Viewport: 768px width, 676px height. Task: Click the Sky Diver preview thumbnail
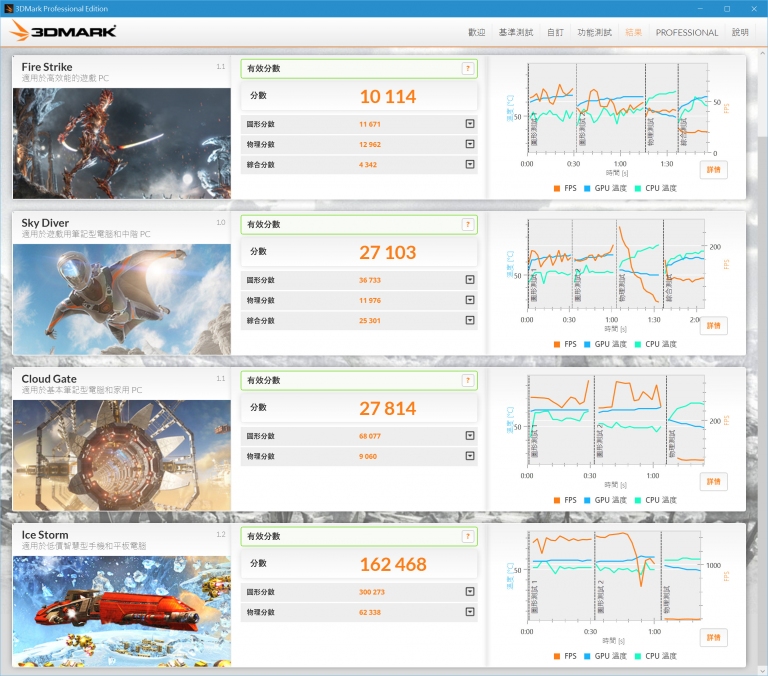coord(121,299)
